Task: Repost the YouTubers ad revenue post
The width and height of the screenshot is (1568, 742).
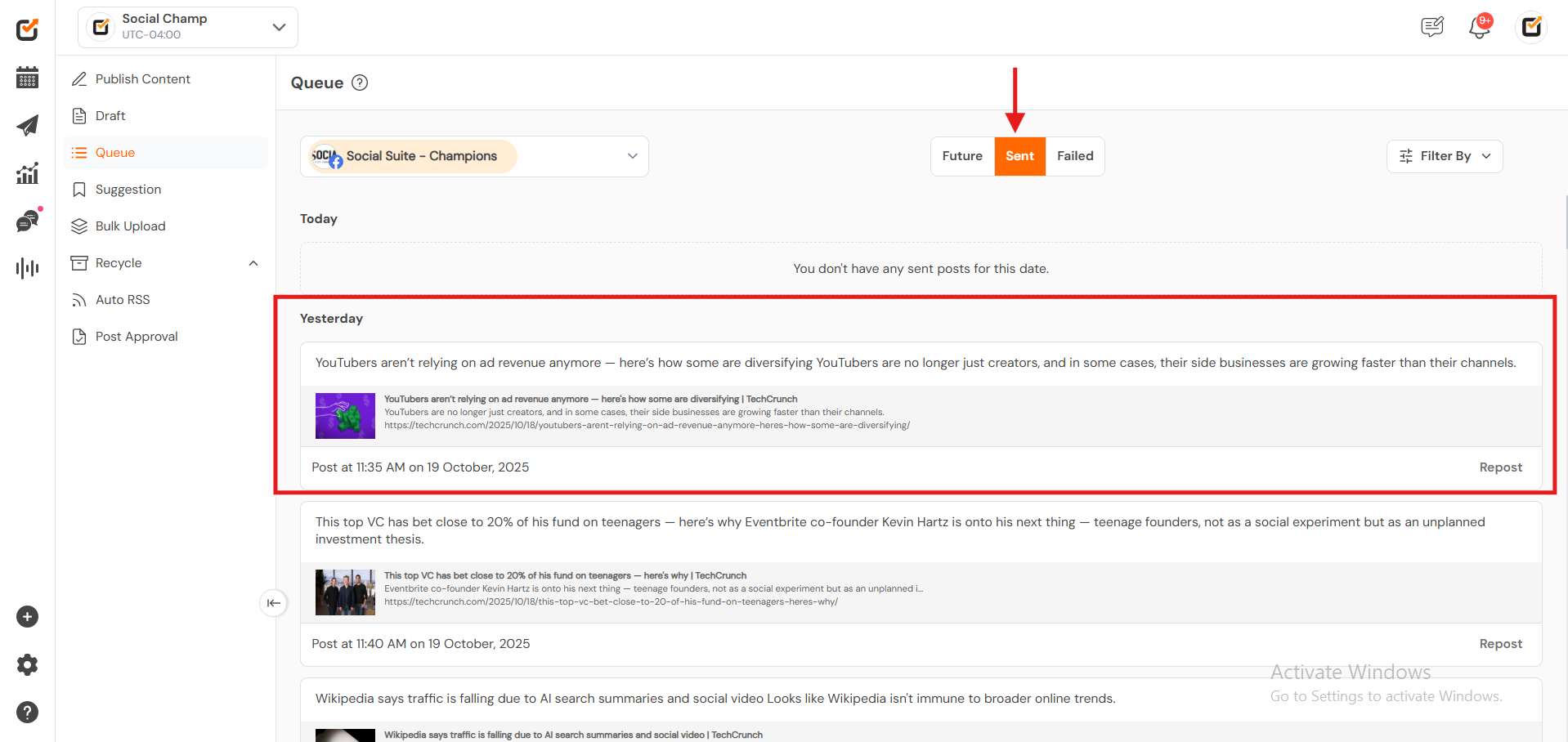Action: pyautogui.click(x=1500, y=467)
